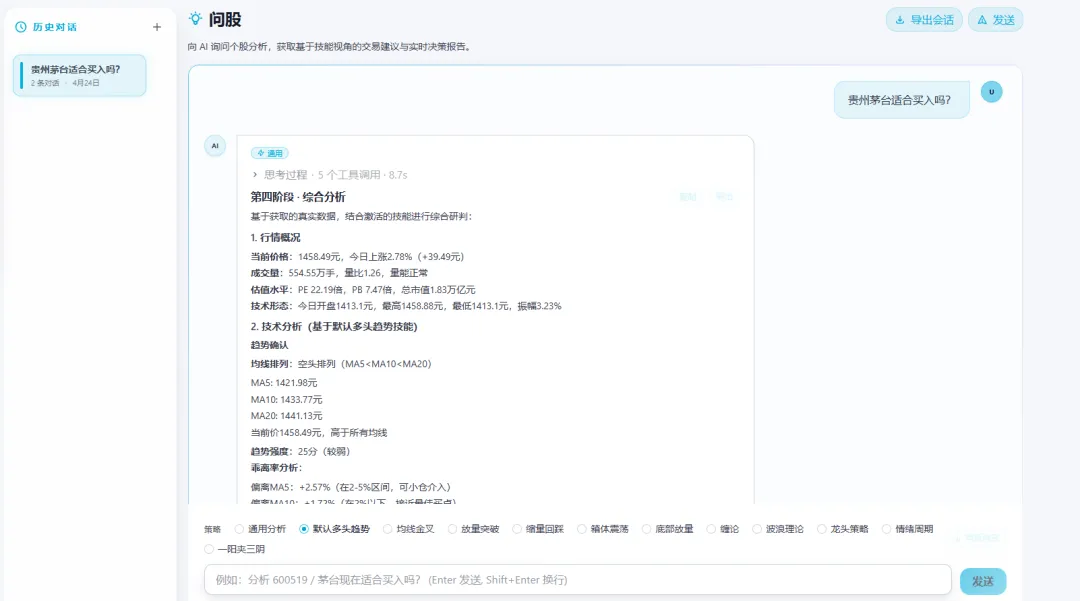The height and width of the screenshot is (601, 1080).
Task: Click the 估值水平 PE 22.19倍 line
Action: 363,289
